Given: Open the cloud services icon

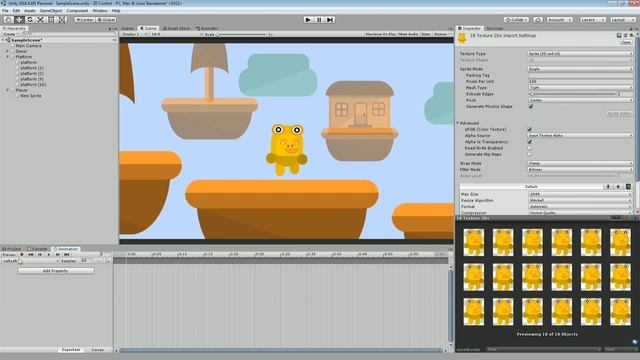Looking at the screenshot, I should pos(538,20).
